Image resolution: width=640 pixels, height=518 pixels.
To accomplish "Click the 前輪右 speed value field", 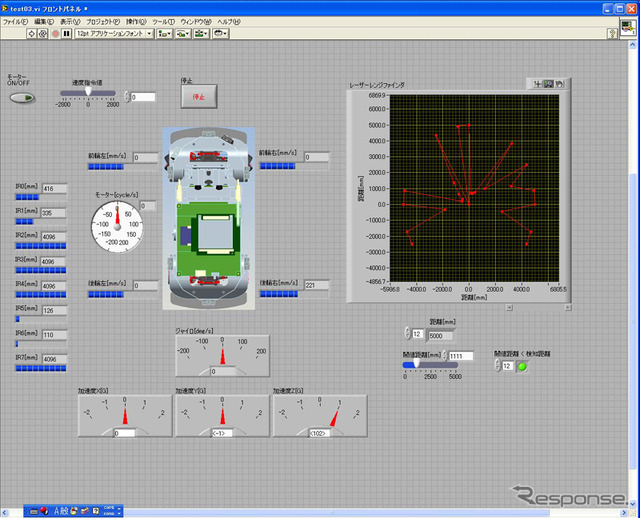I will pyautogui.click(x=317, y=157).
